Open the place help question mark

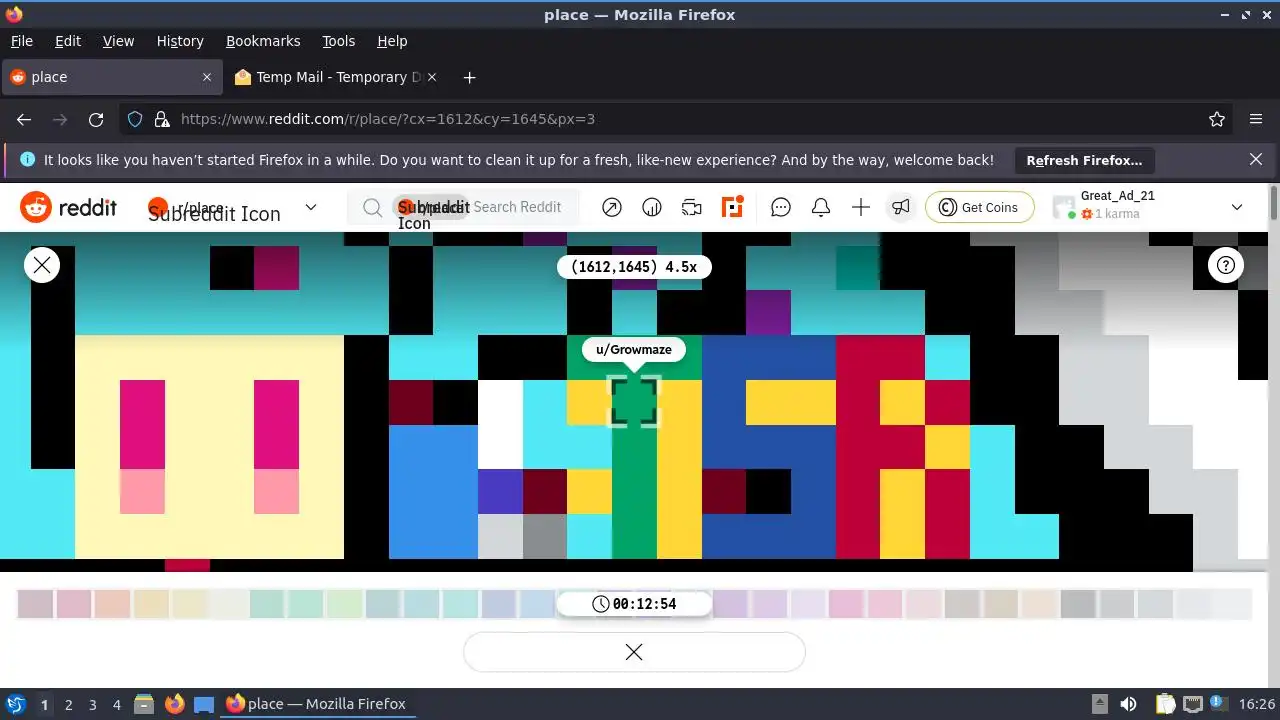point(1226,265)
